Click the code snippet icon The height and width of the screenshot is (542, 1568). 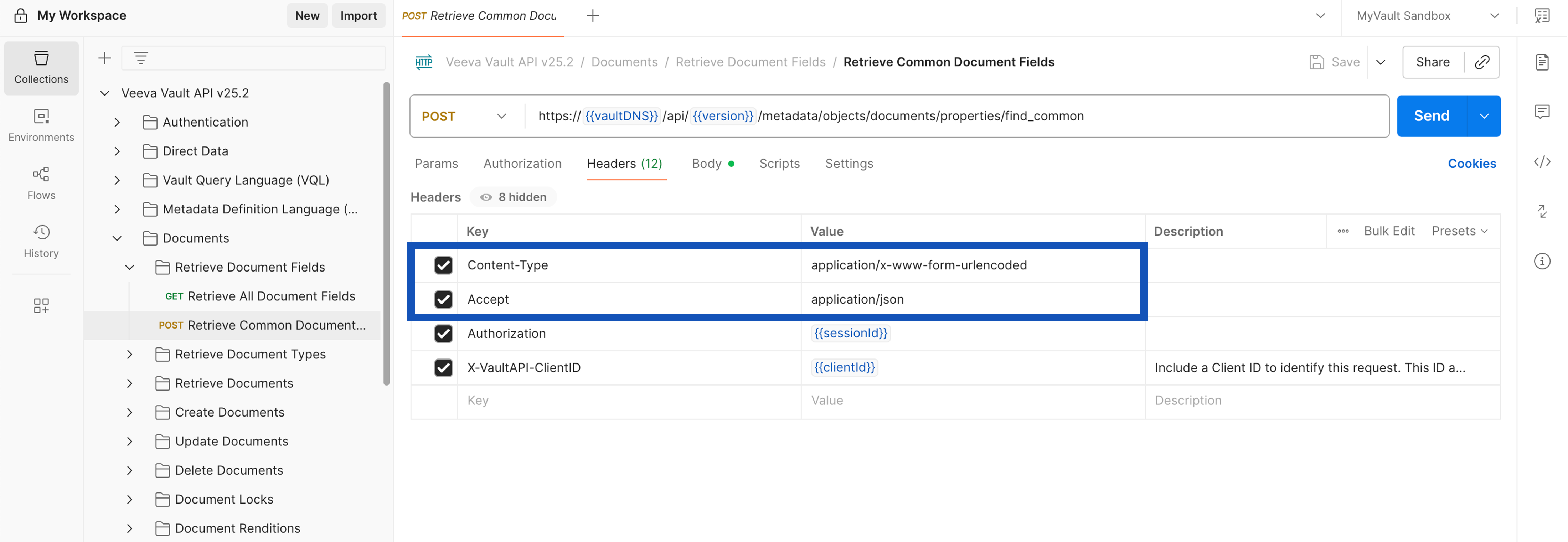(x=1542, y=162)
